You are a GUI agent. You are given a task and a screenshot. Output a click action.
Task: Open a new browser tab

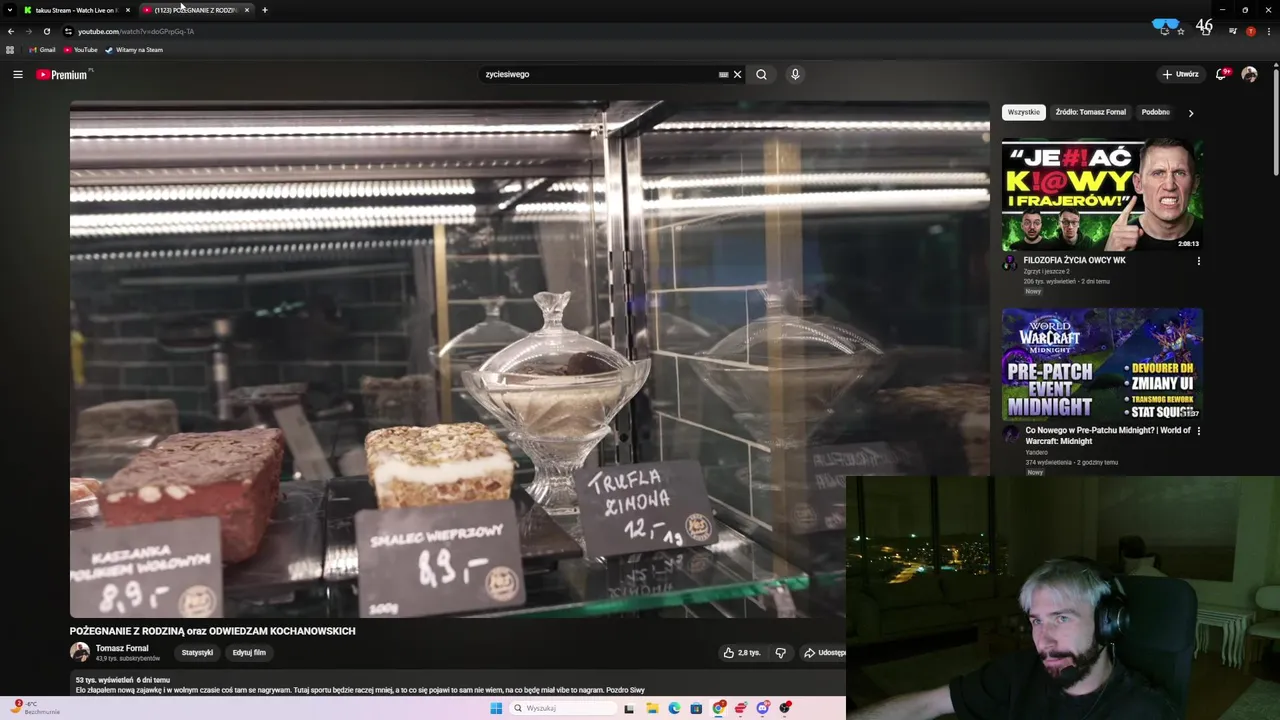tap(265, 10)
